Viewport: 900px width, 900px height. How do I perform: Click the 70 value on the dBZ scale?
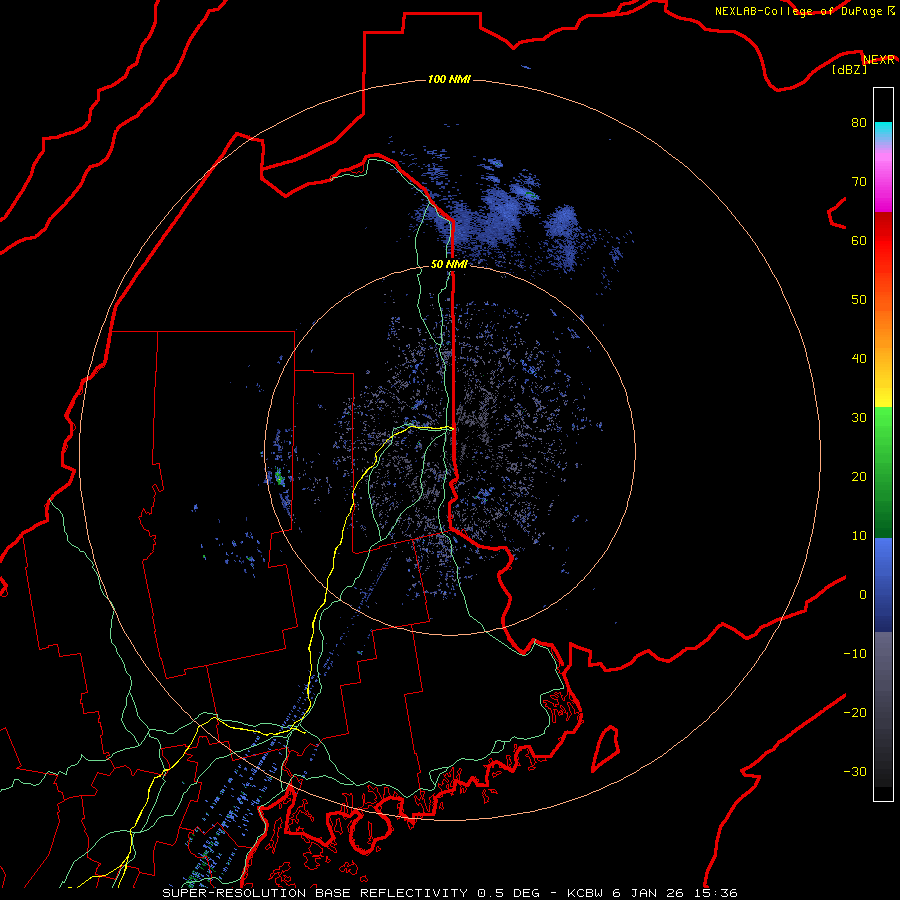[859, 182]
